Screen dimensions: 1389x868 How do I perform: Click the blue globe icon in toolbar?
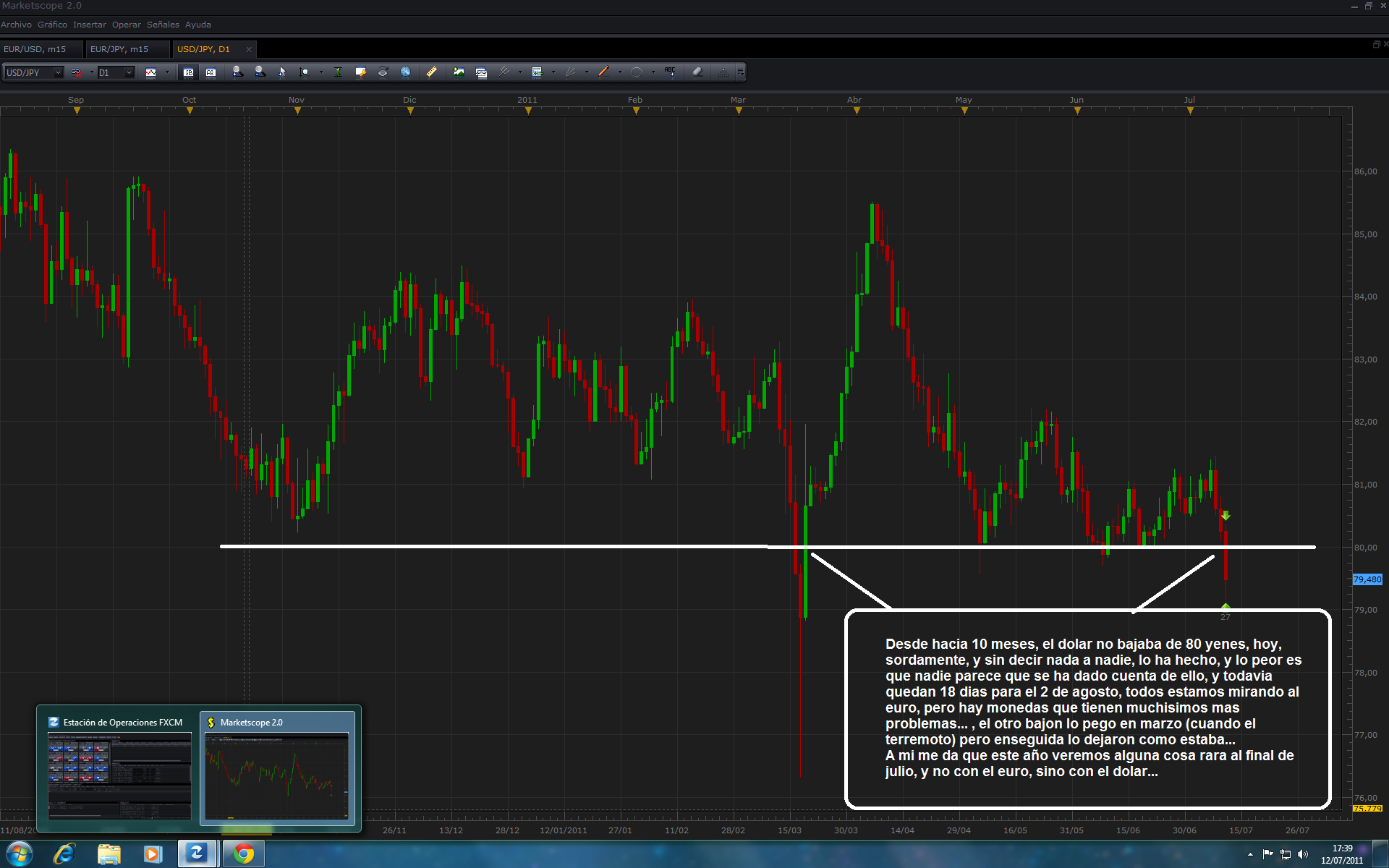pyautogui.click(x=406, y=72)
